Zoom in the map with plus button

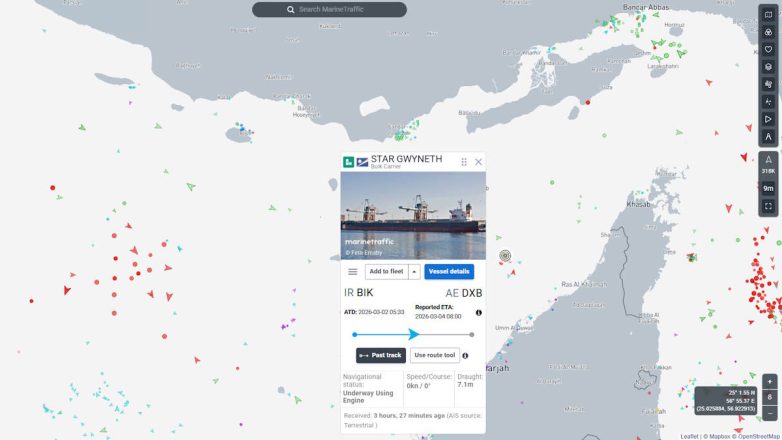(770, 382)
